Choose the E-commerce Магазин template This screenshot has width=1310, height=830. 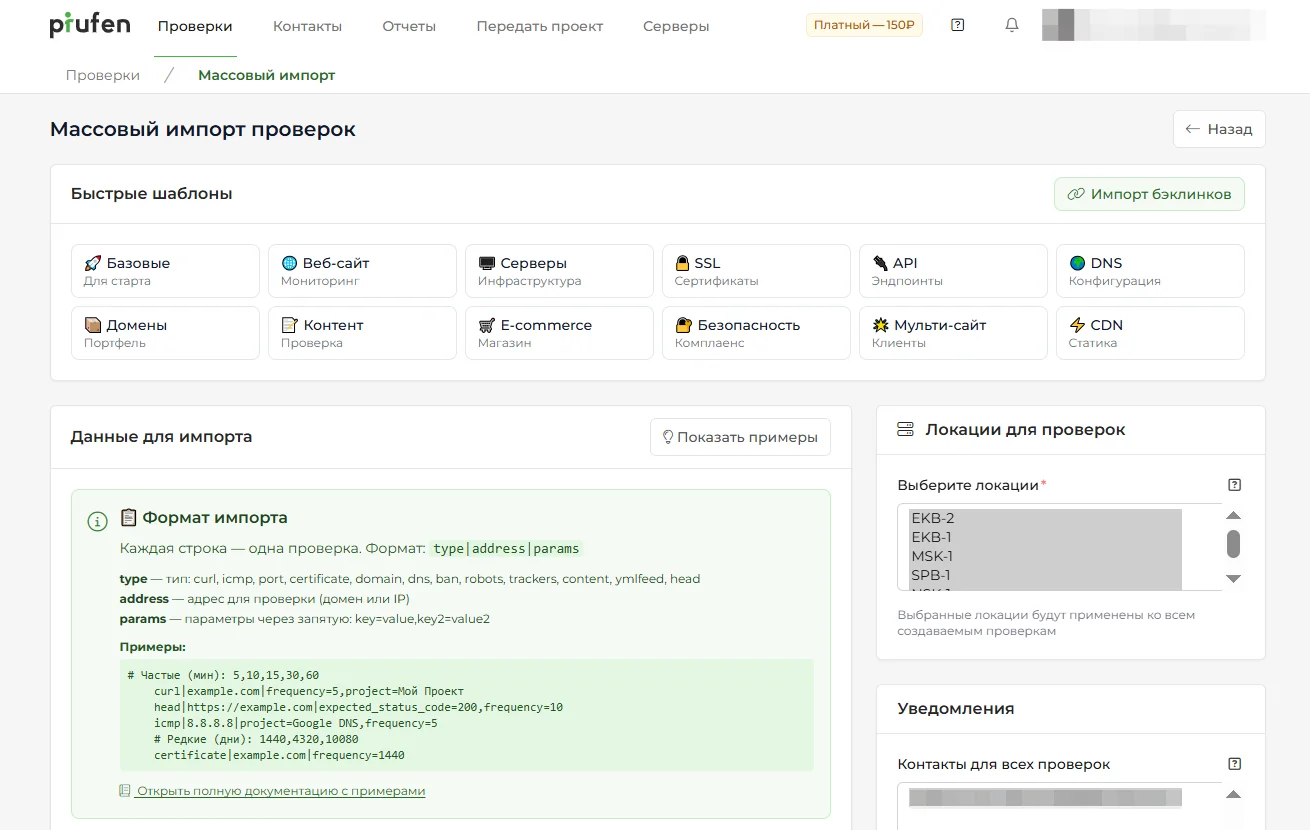(559, 333)
